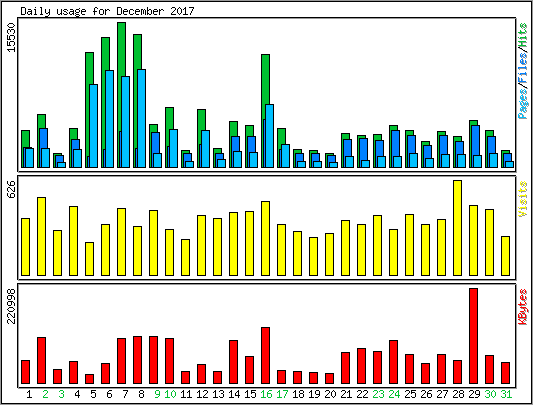Click the 'Daily usage for December 2017' title
533x405 pixels.
pyautogui.click(x=107, y=11)
